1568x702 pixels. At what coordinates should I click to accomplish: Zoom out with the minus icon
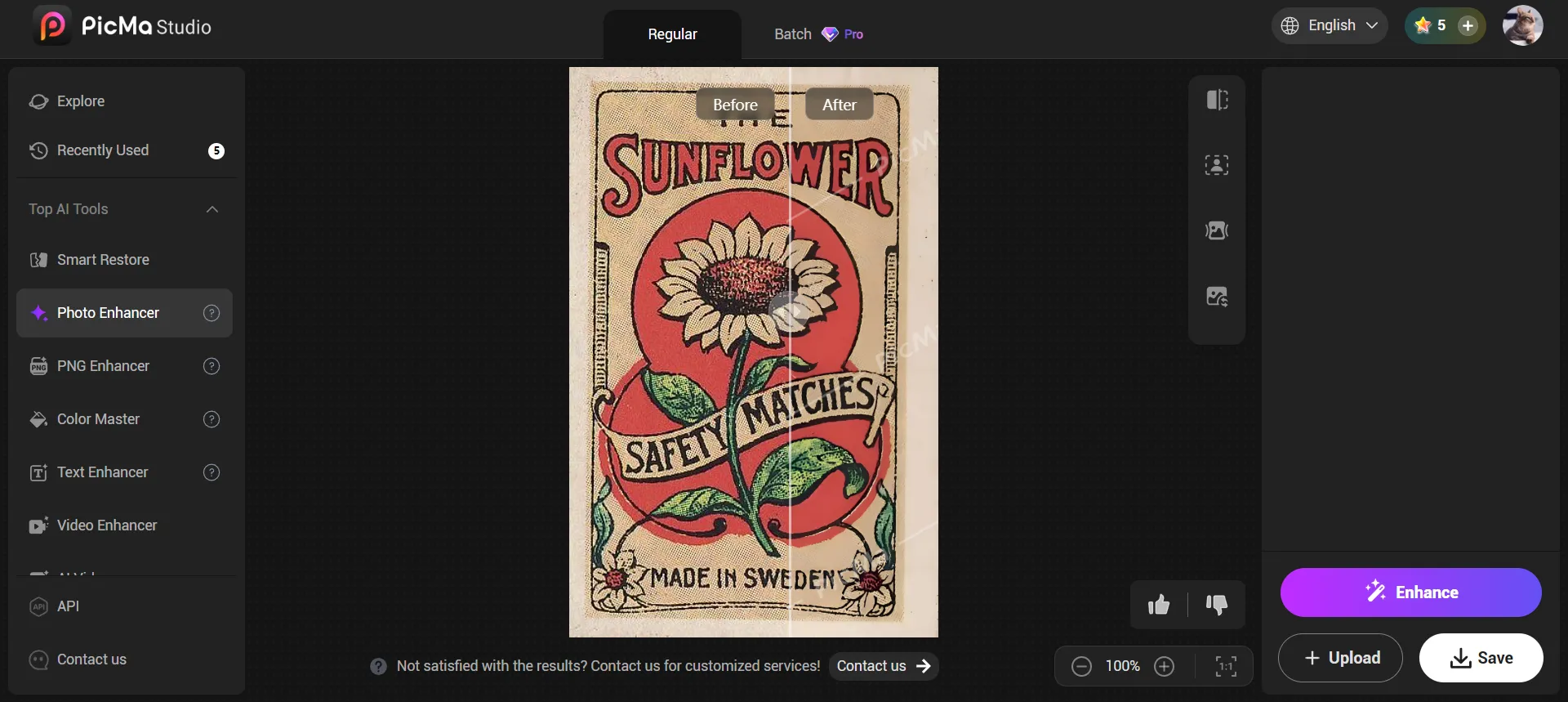tap(1081, 666)
